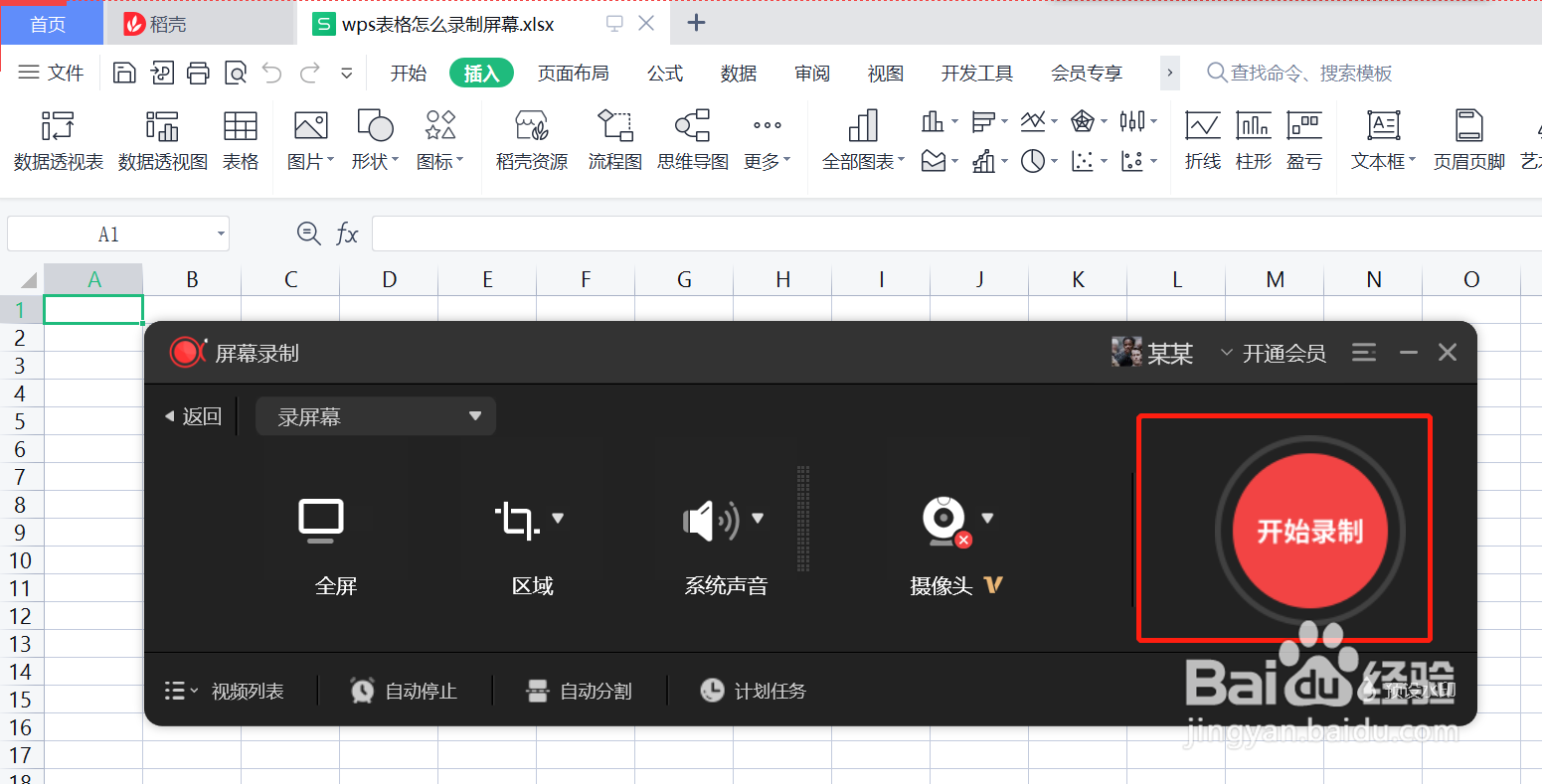Insert a mind map (思维导图)
Image resolution: width=1542 pixels, height=784 pixels.
692,139
